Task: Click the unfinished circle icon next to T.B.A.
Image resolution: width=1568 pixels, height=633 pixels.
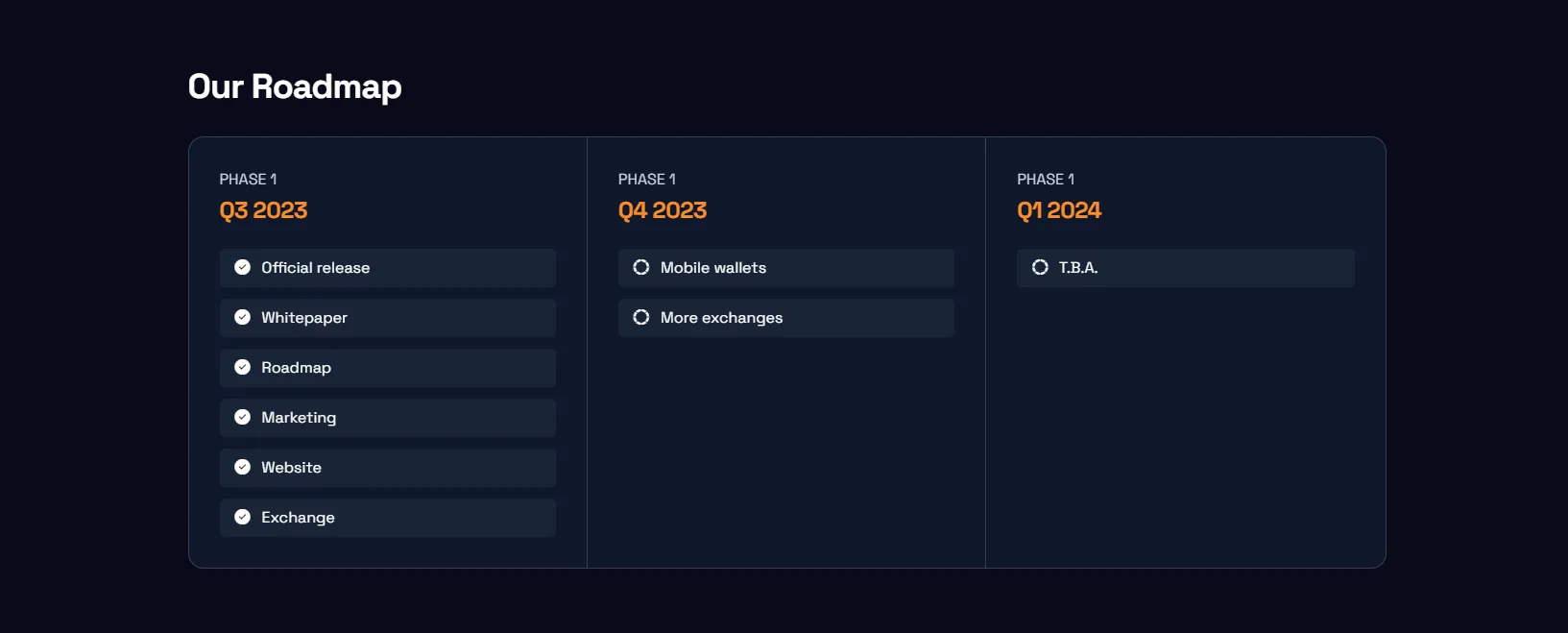Action: (1040, 268)
